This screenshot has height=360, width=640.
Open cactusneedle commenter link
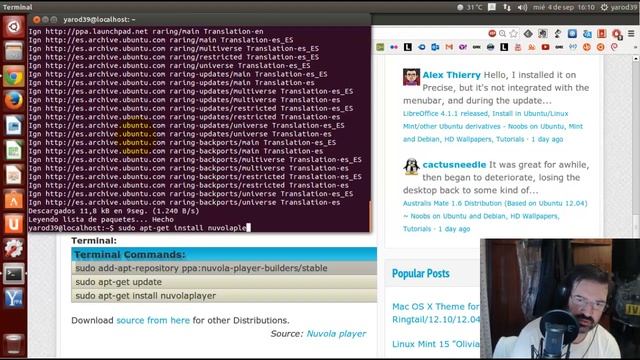454,165
